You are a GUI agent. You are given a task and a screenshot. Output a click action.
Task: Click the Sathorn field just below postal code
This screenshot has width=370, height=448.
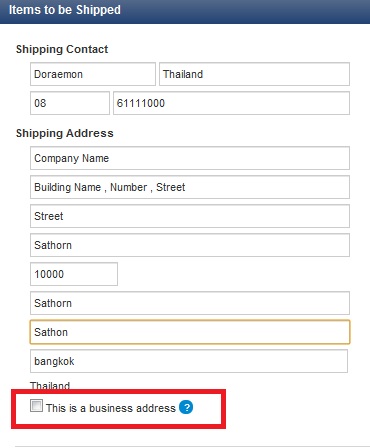coord(190,303)
